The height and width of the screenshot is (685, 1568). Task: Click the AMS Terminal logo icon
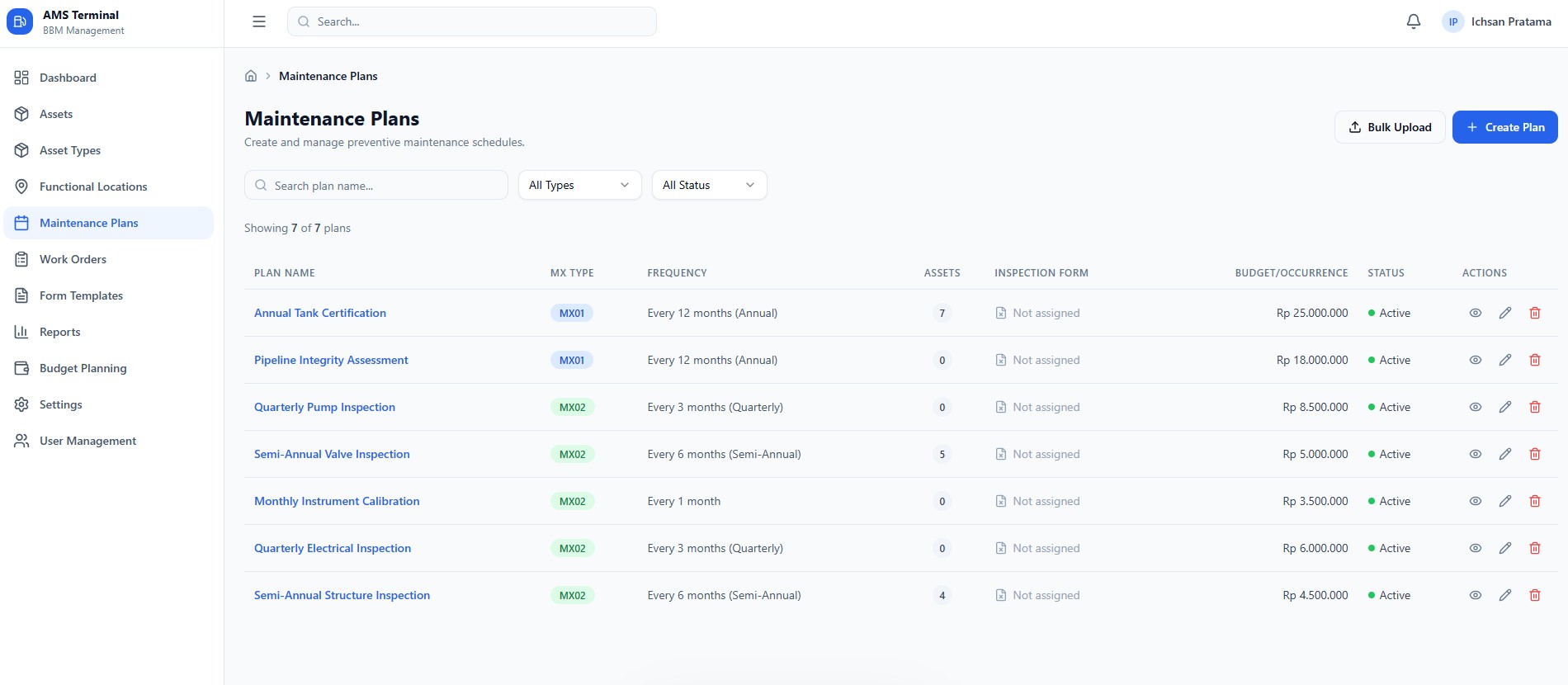pos(20,21)
